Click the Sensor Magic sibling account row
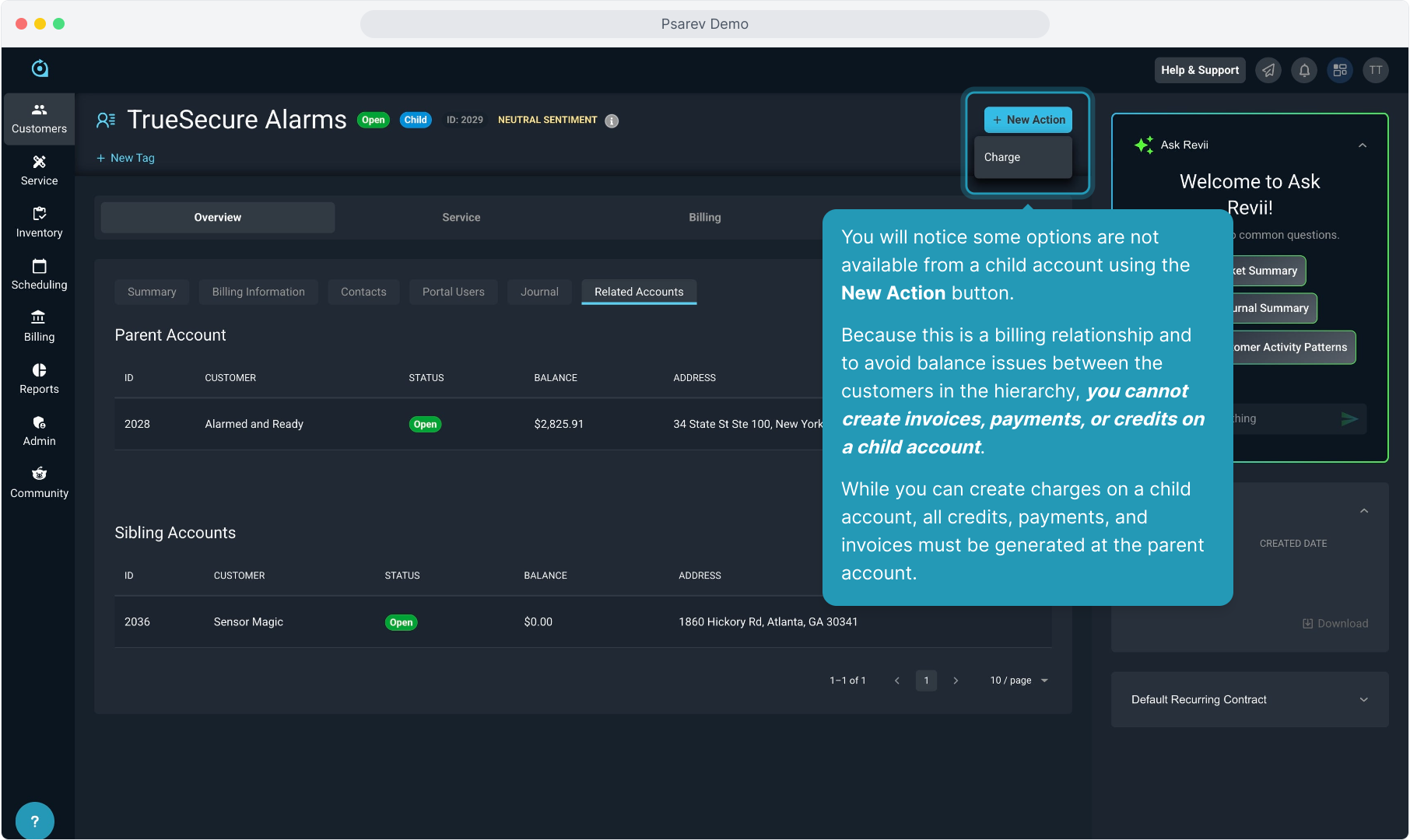Viewport: 1410px width, 840px height. coord(248,621)
